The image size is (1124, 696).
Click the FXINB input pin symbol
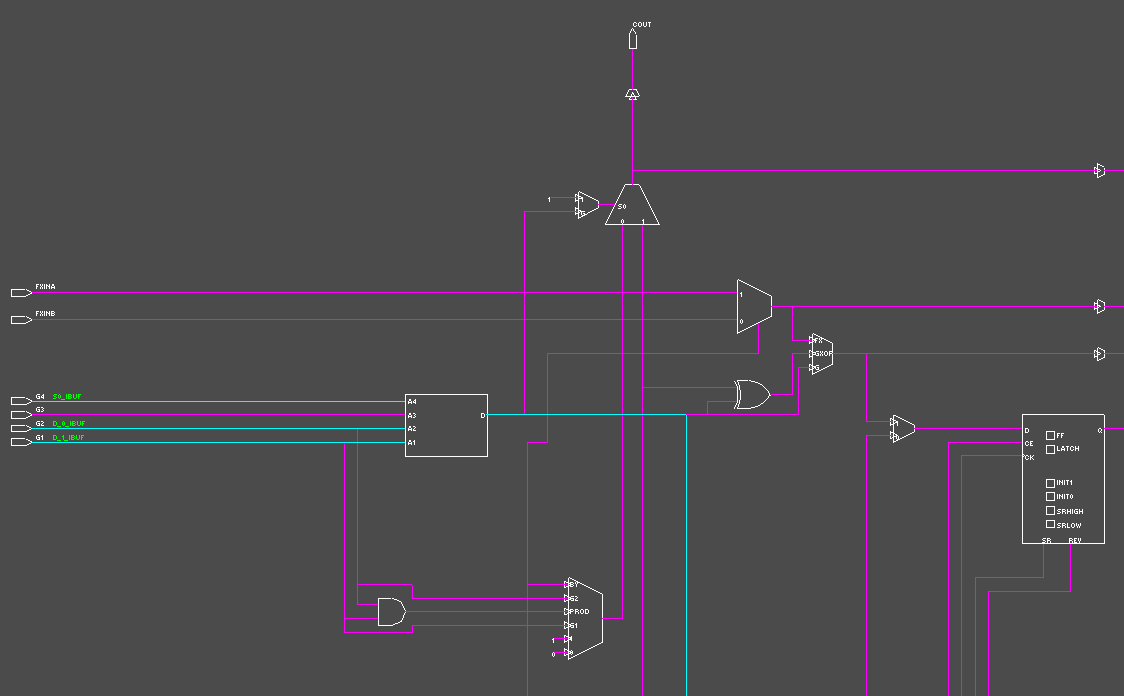pos(22,320)
